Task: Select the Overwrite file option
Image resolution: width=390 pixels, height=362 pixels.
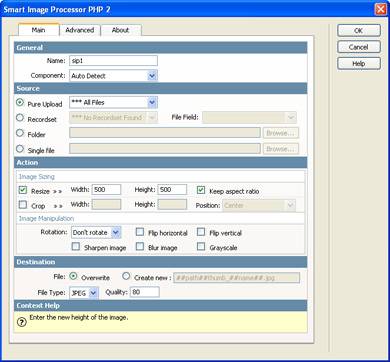Action: click(x=73, y=276)
